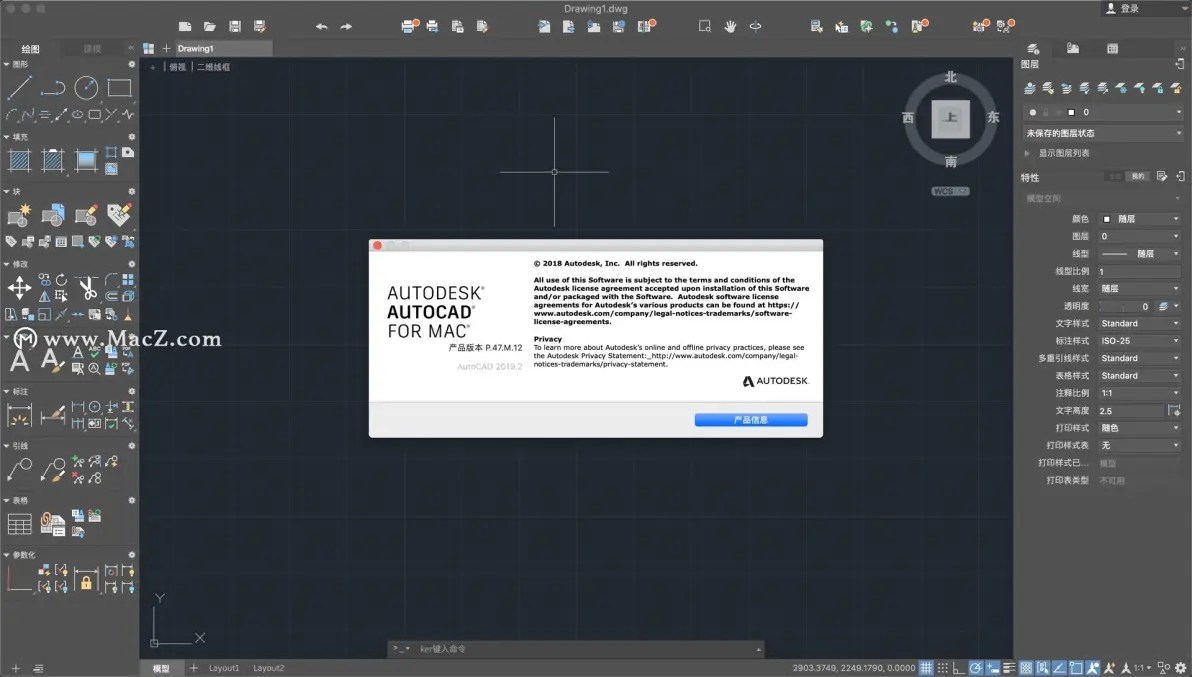Click the 产品信息 button
Viewport: 1192px width, 677px height.
(x=750, y=419)
